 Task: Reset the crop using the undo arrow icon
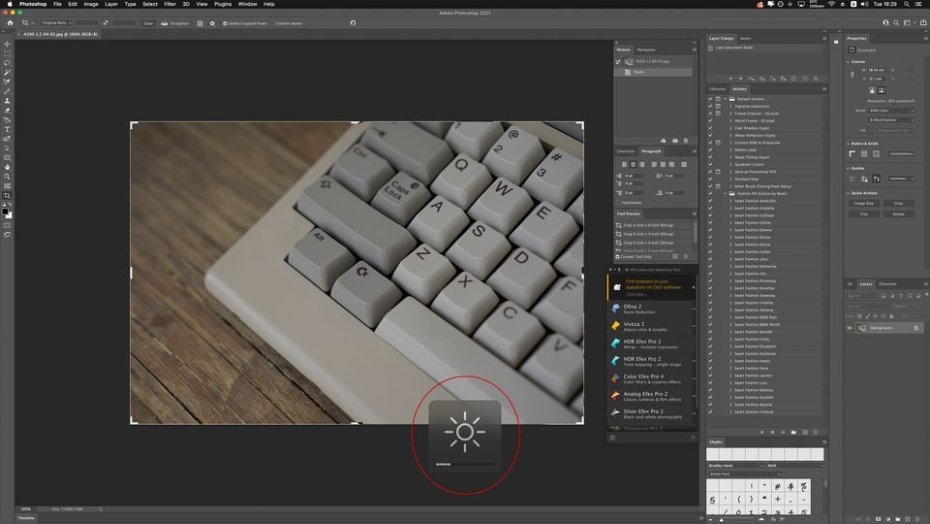353,23
